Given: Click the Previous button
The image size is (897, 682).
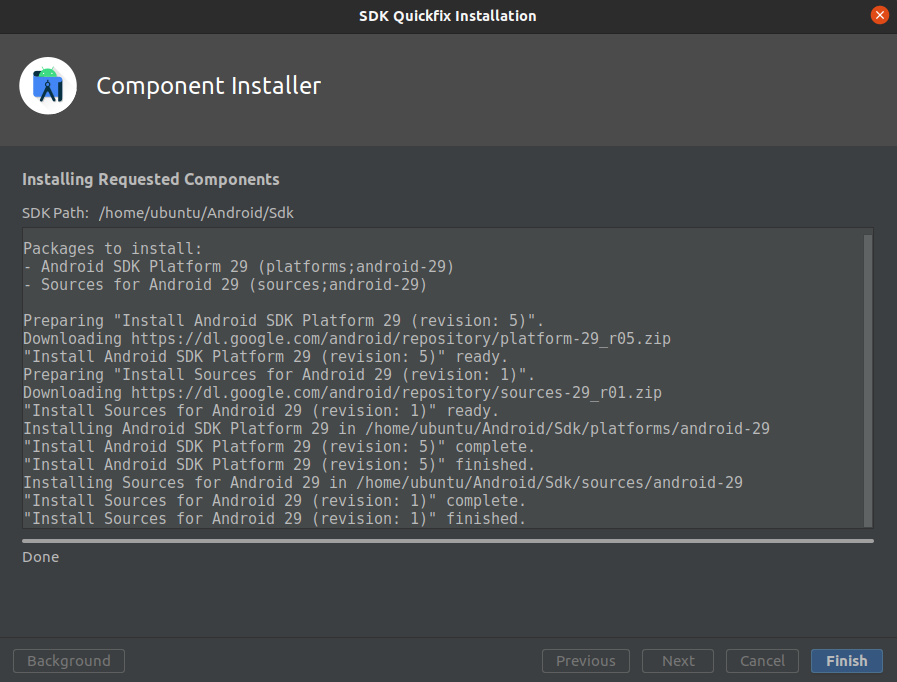Looking at the screenshot, I should (x=586, y=661).
